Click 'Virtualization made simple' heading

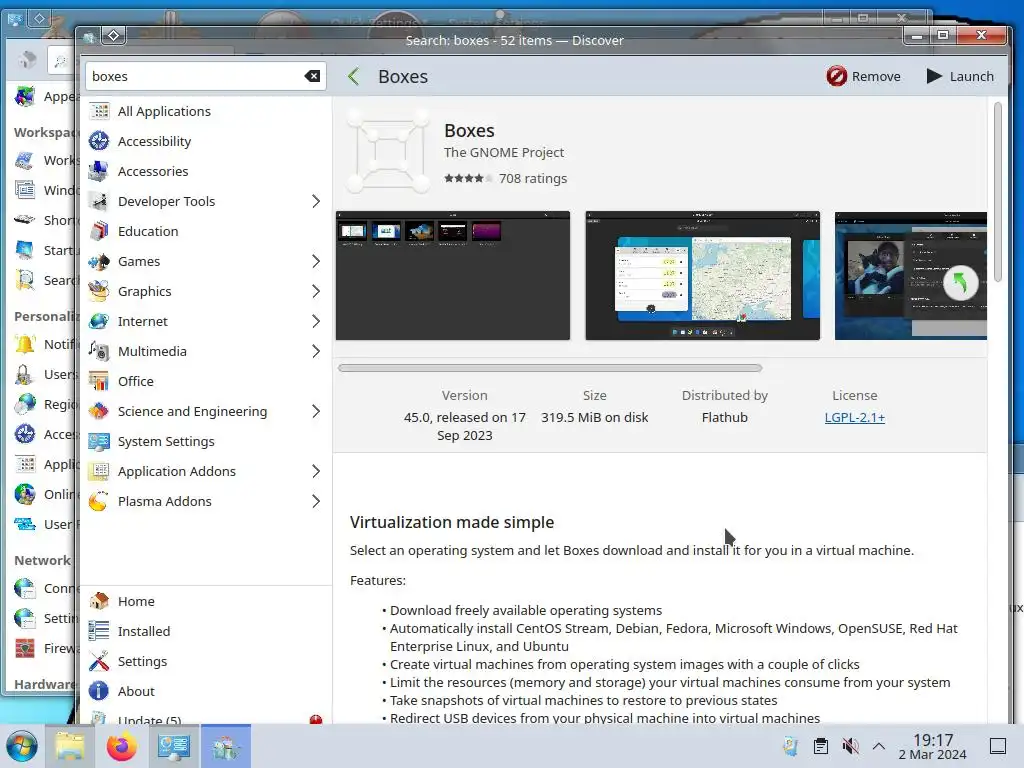[452, 522]
